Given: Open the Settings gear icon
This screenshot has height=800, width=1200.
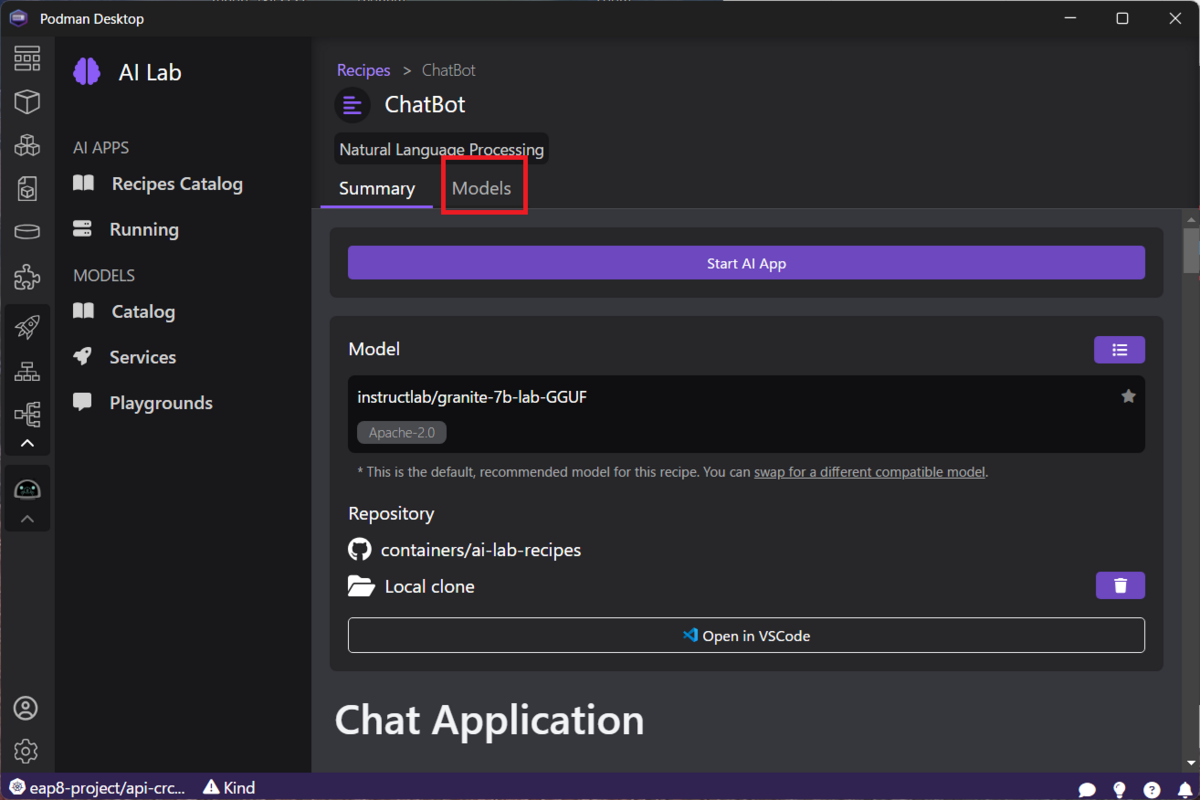Looking at the screenshot, I should (26, 751).
